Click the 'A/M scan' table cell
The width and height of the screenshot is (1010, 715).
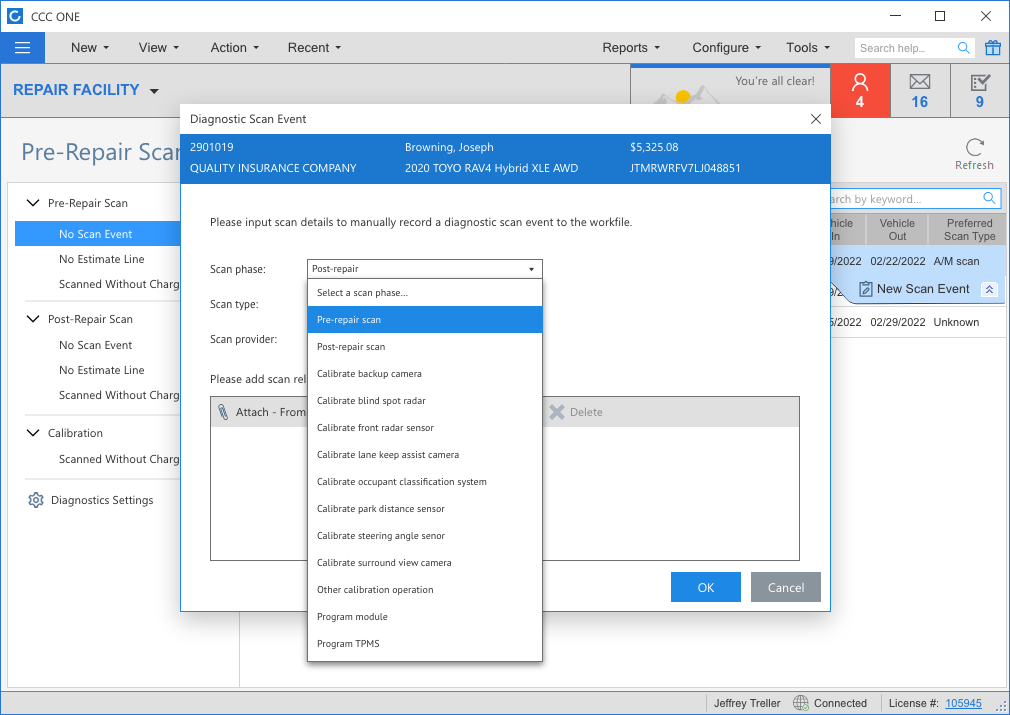[x=956, y=261]
